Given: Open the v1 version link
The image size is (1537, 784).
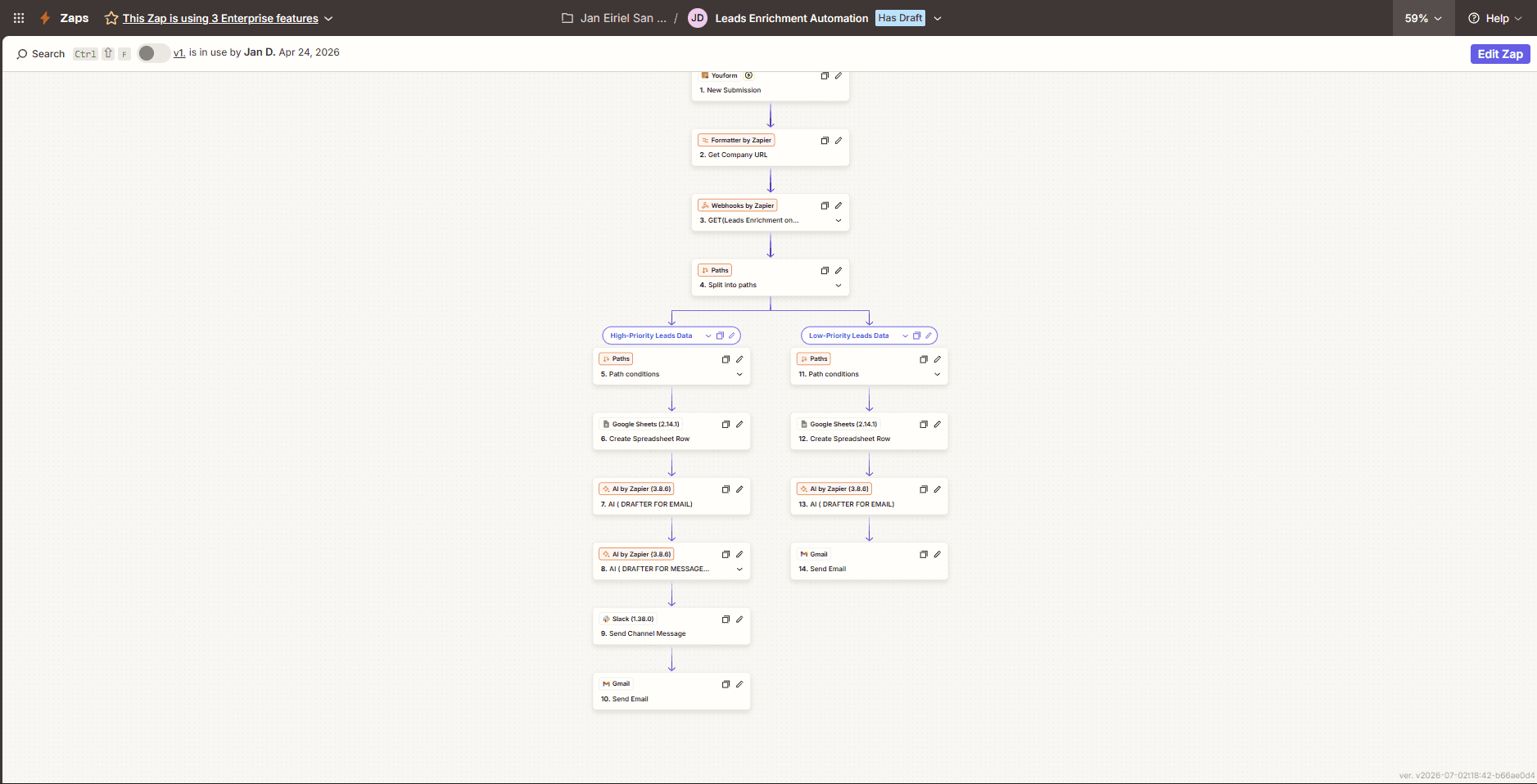Looking at the screenshot, I should click(179, 52).
